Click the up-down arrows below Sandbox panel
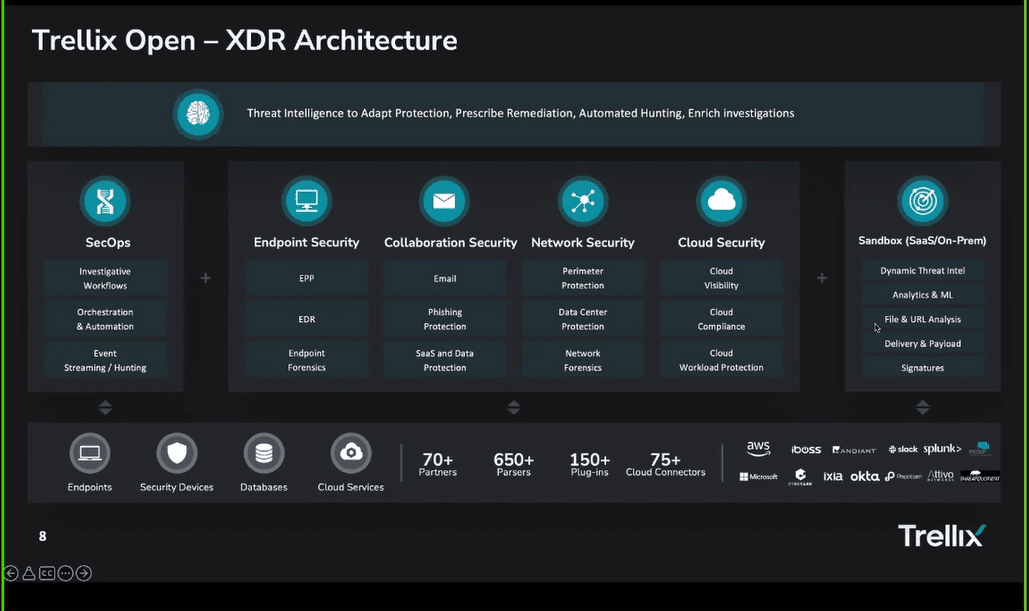 [922, 408]
